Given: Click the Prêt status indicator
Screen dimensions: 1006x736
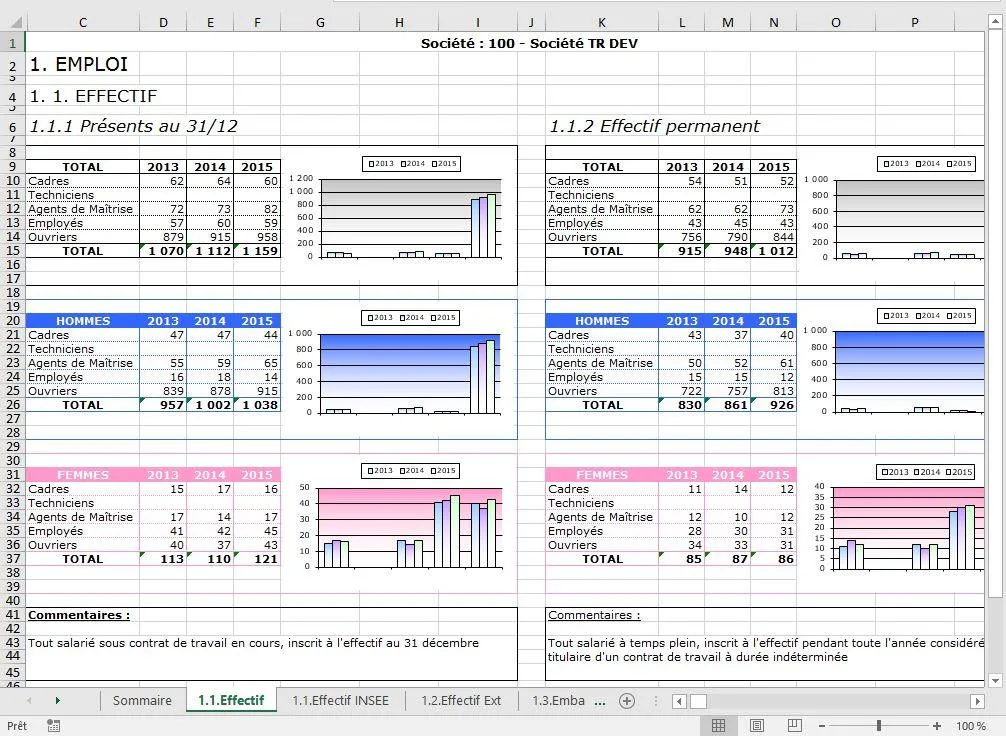Looking at the screenshot, I should point(17,726).
